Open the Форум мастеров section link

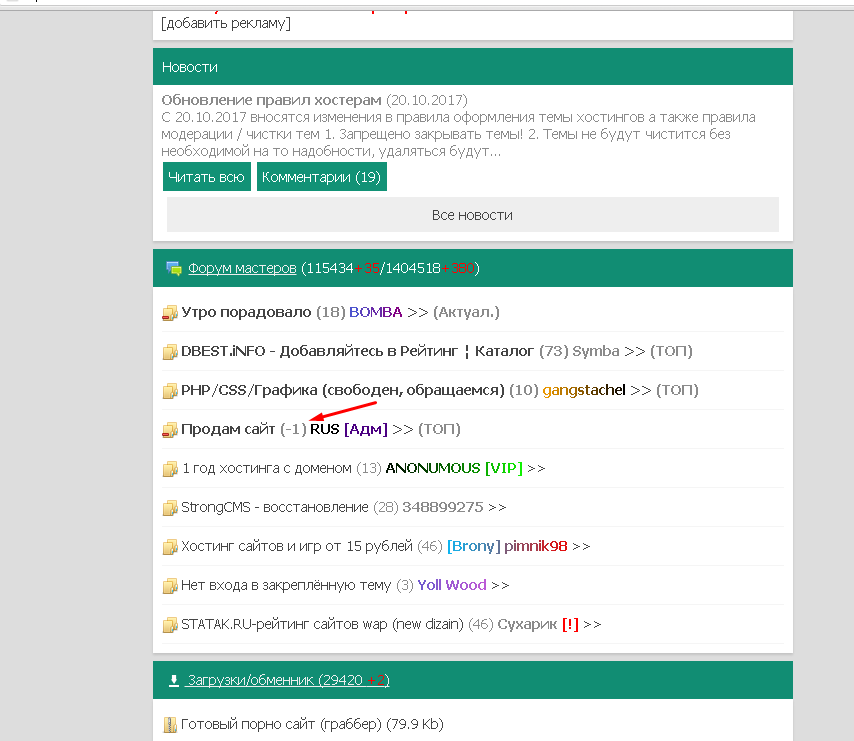click(242, 268)
